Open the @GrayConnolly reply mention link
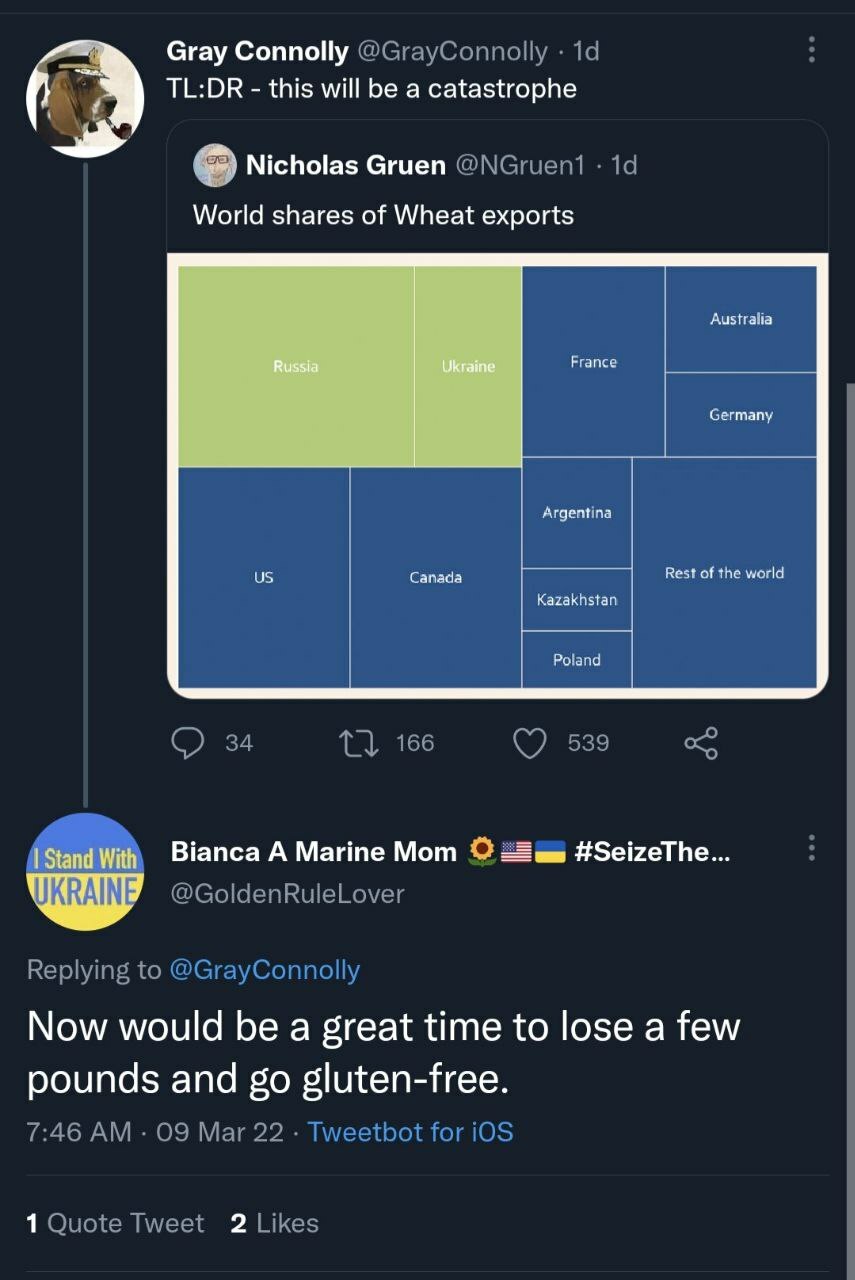 (265, 969)
